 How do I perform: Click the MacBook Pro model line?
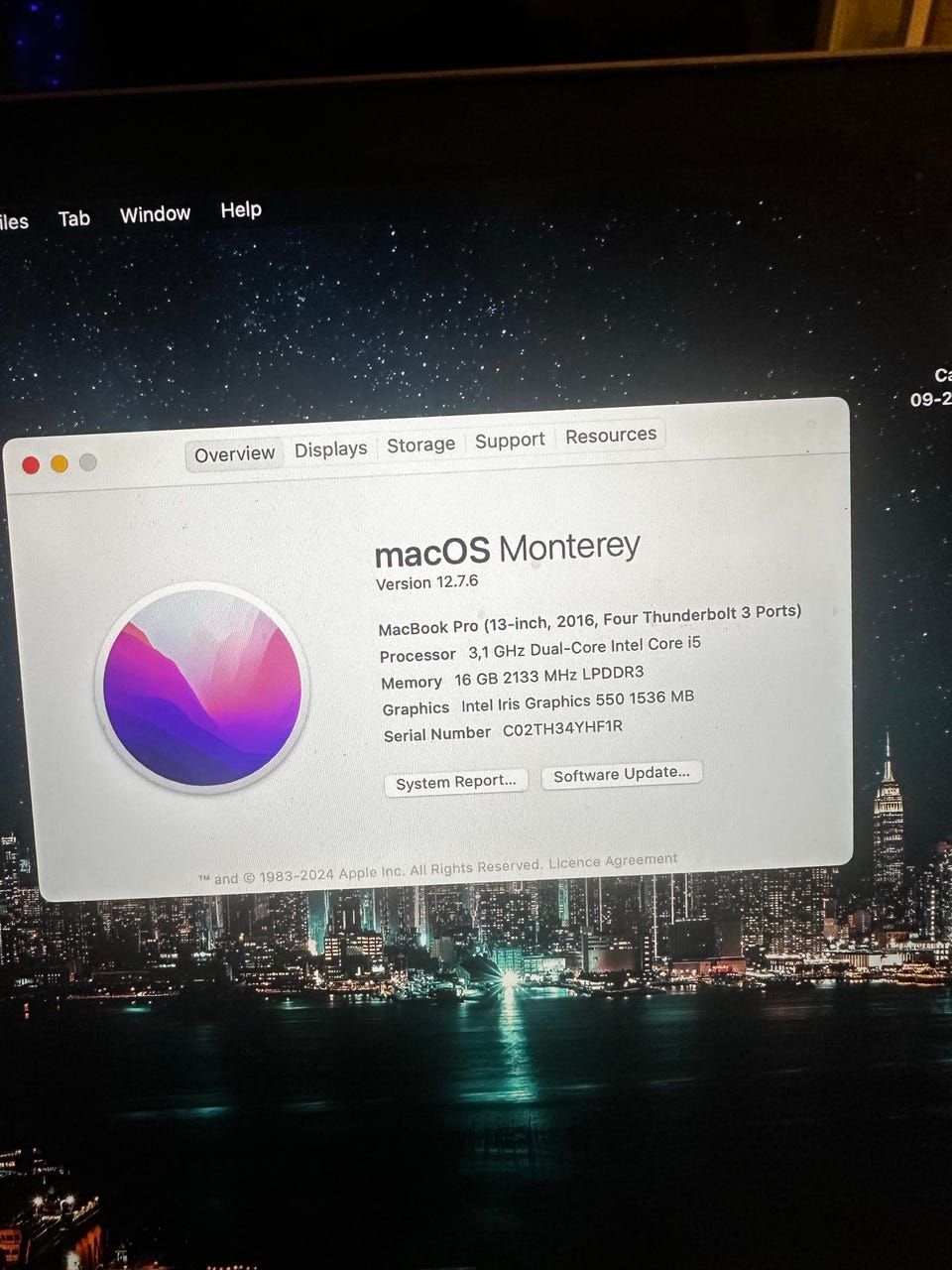[x=590, y=619]
